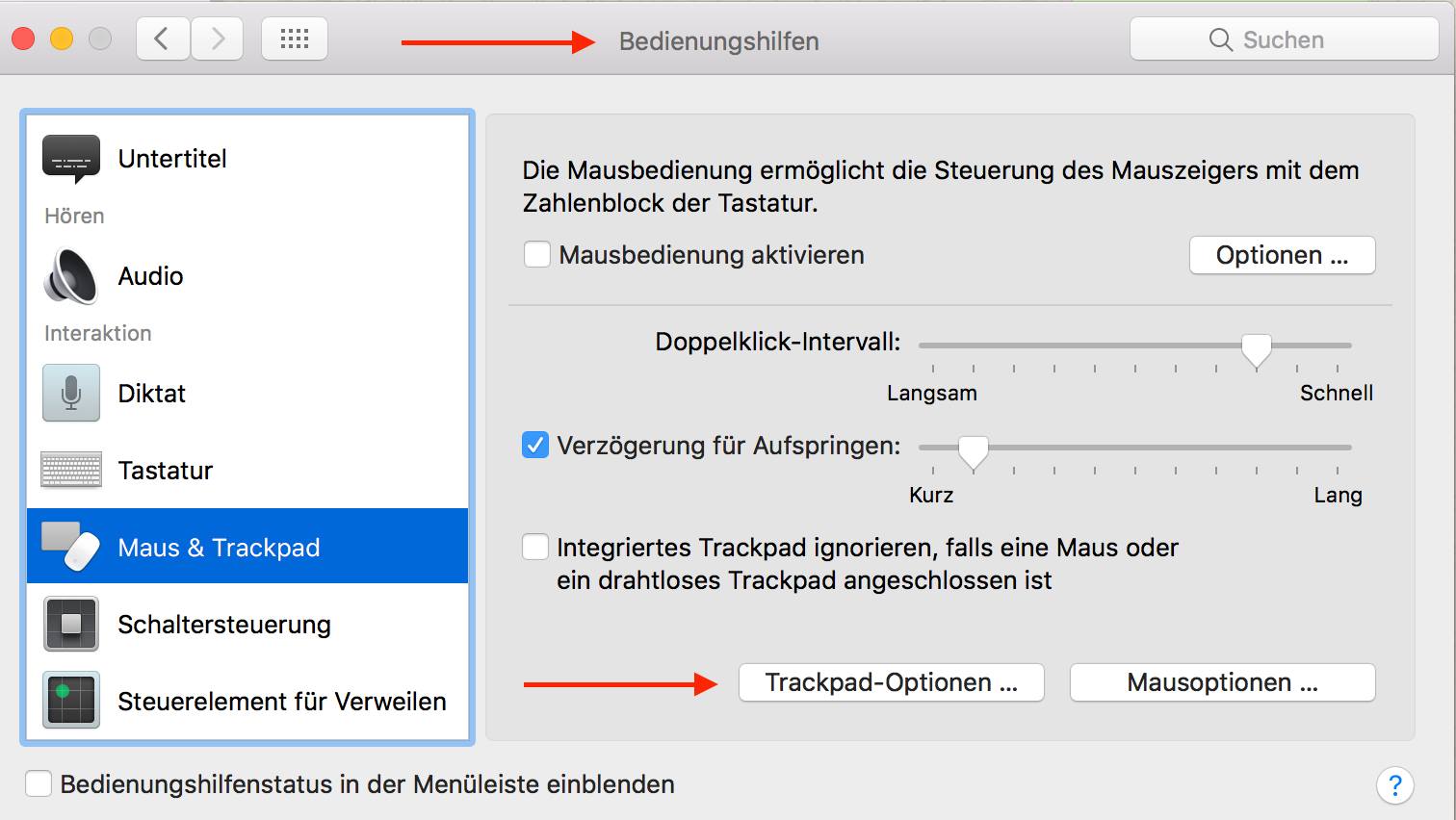Open the Schaltersteuerung icon
This screenshot has width=1456, height=820.
point(71,624)
